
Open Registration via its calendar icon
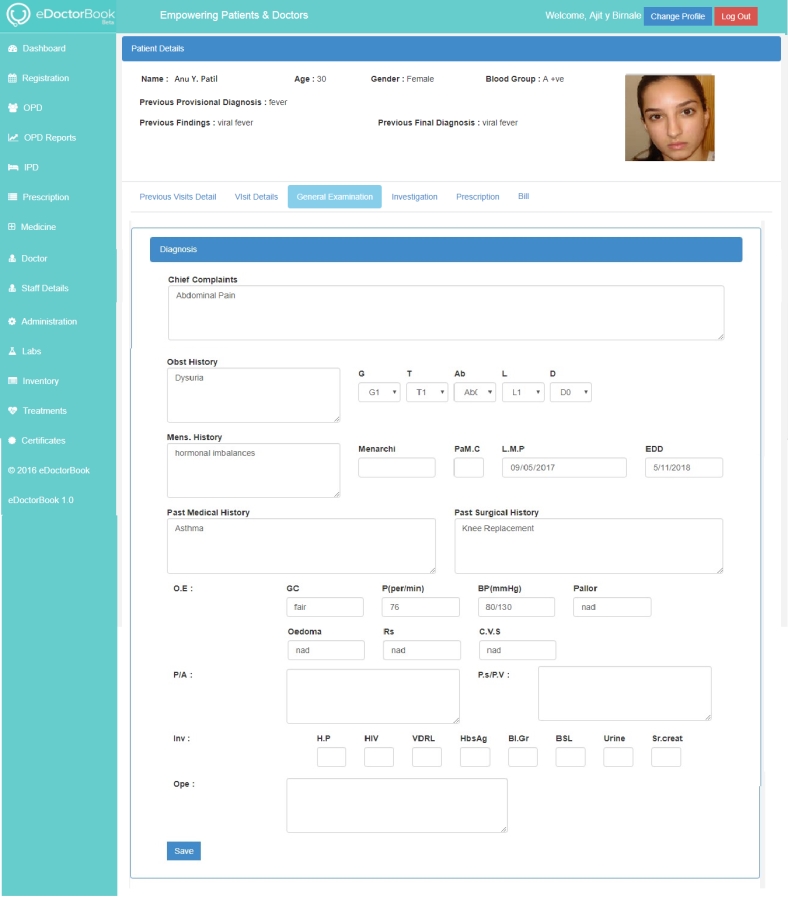(12, 78)
